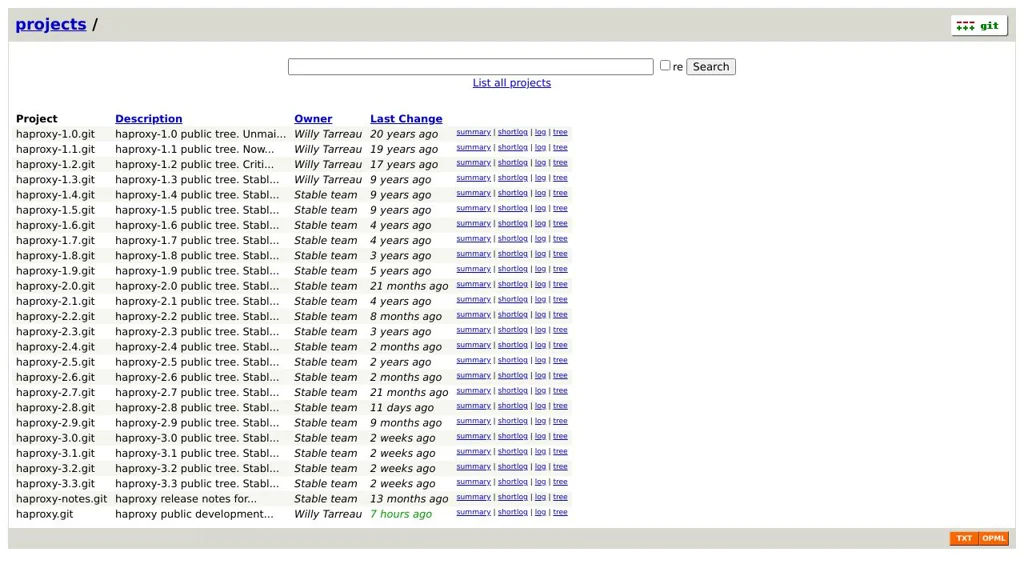1024x576 pixels.
Task: Open shortlog for haproxy-1.1.git
Action: [x=513, y=148]
